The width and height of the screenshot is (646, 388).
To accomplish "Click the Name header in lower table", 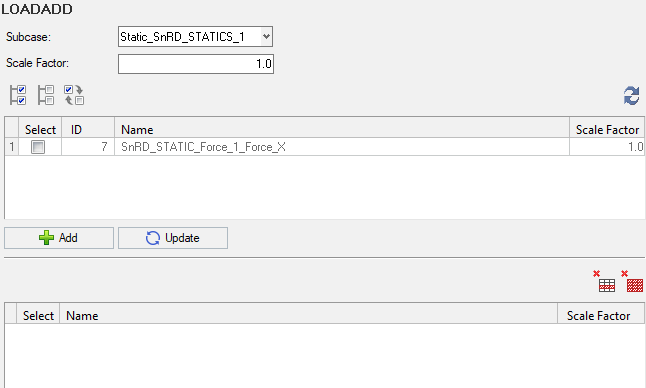I will click(308, 316).
